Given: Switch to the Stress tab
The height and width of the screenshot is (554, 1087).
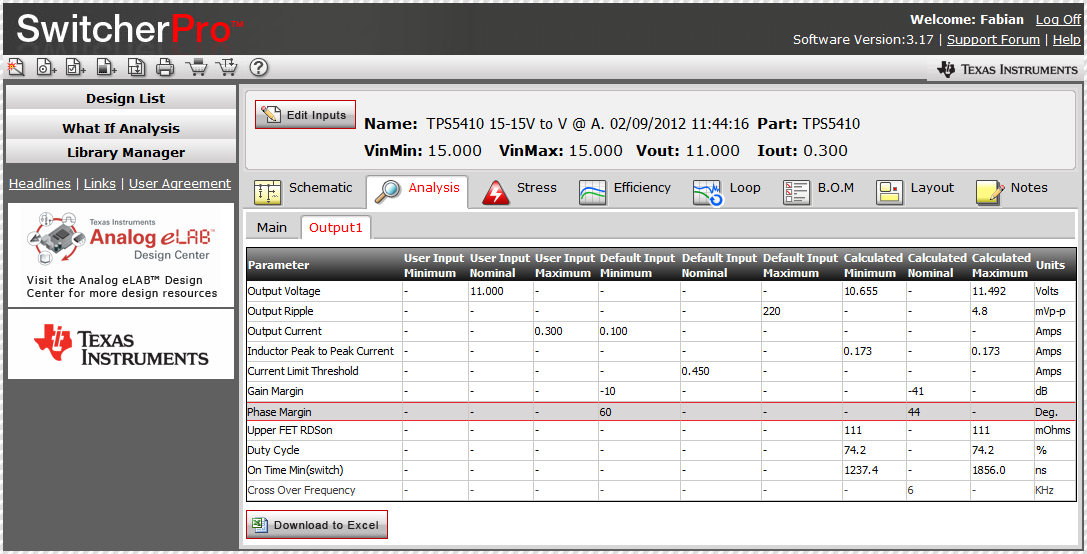Looking at the screenshot, I should click(x=537, y=188).
